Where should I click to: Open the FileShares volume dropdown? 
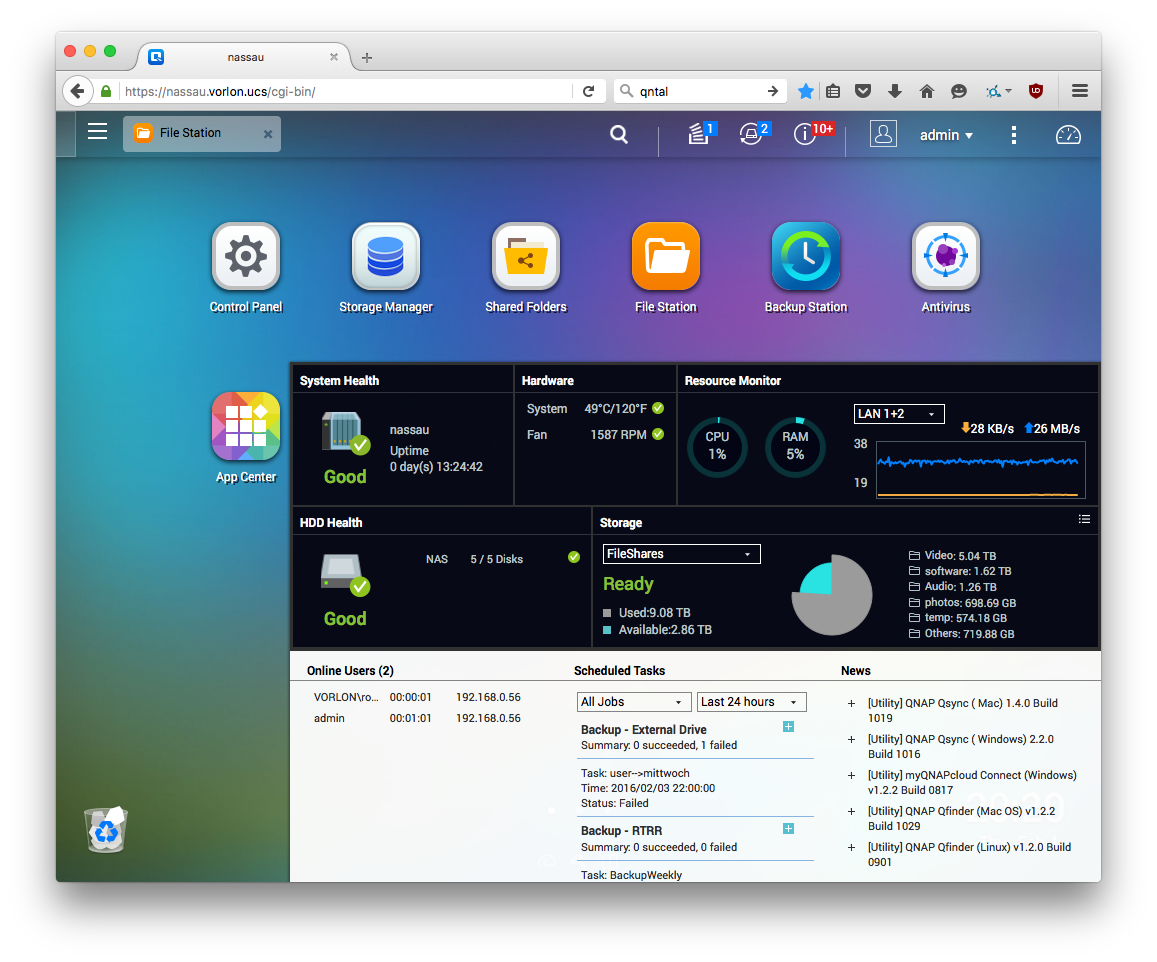pos(681,554)
